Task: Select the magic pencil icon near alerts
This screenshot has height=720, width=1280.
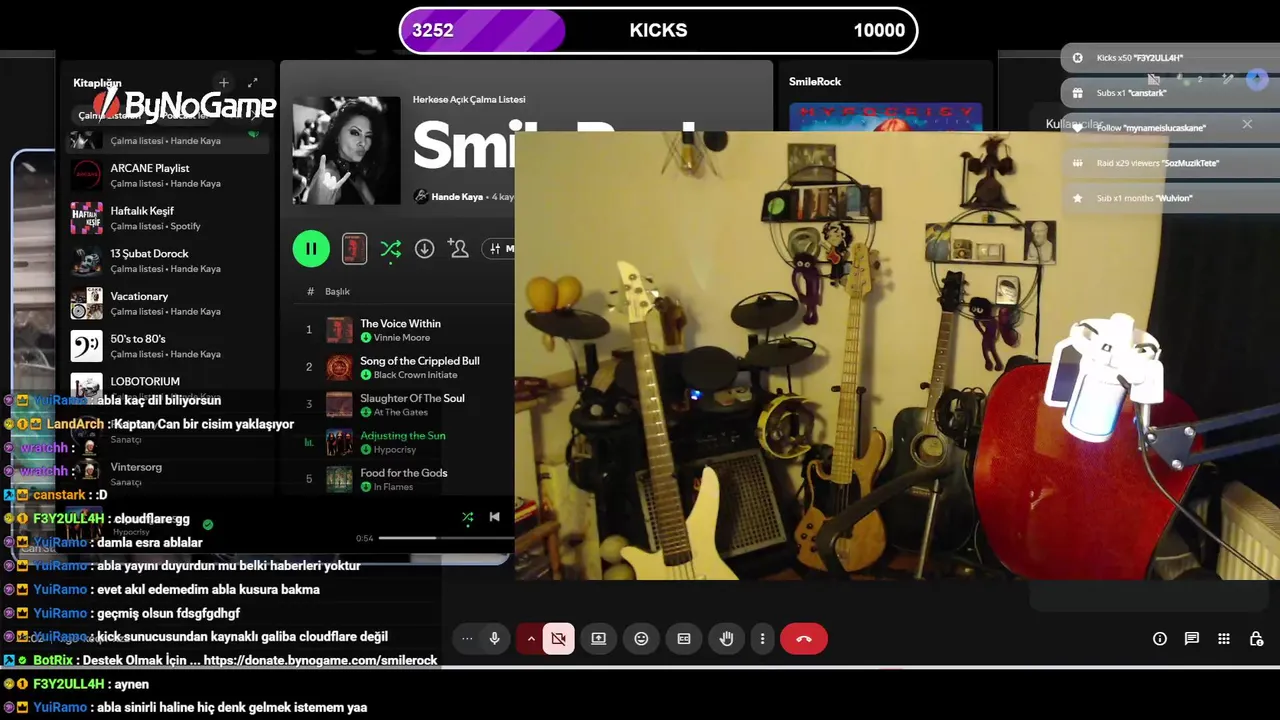Action: (1226, 78)
